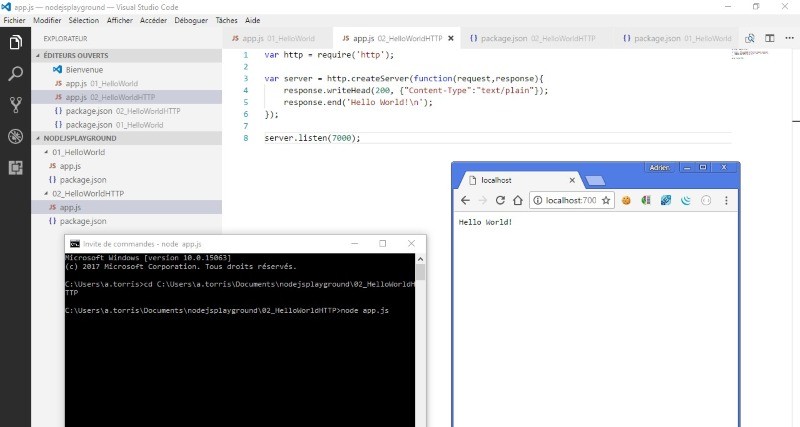
Task: Click the command prompt vertical scrollbar
Action: [420, 340]
